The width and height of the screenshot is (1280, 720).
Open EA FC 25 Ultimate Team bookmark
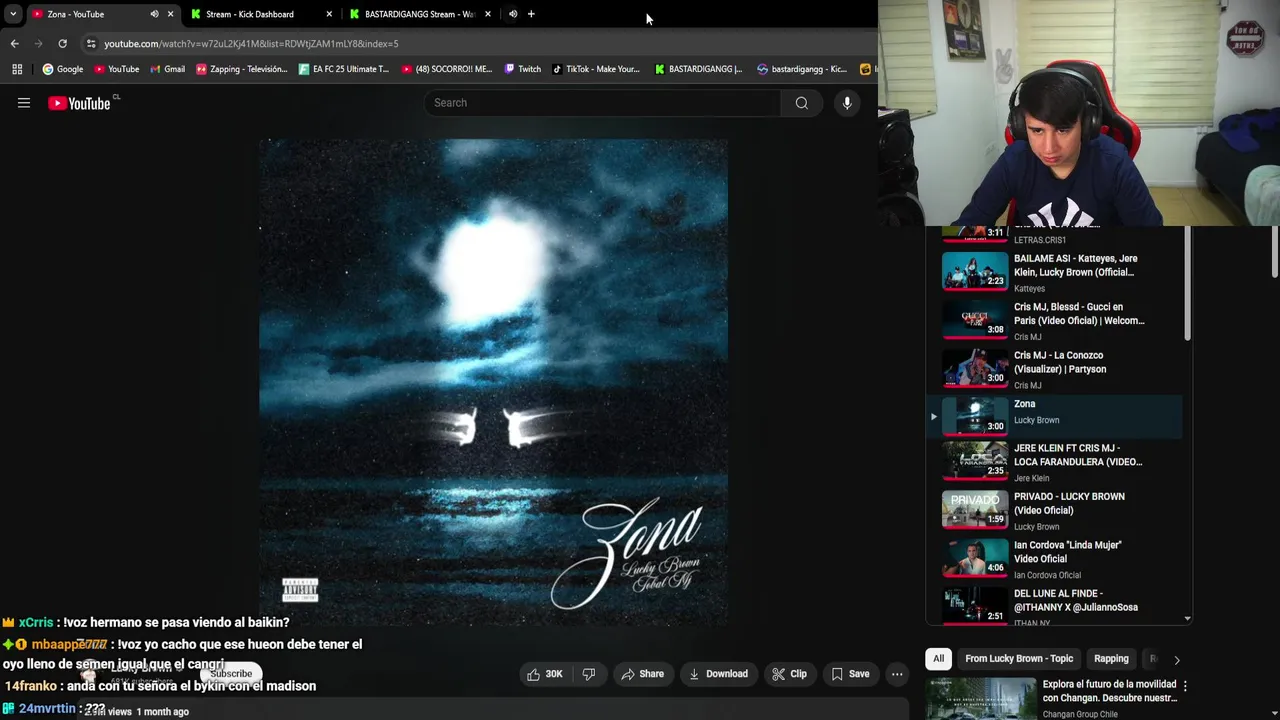click(x=344, y=69)
